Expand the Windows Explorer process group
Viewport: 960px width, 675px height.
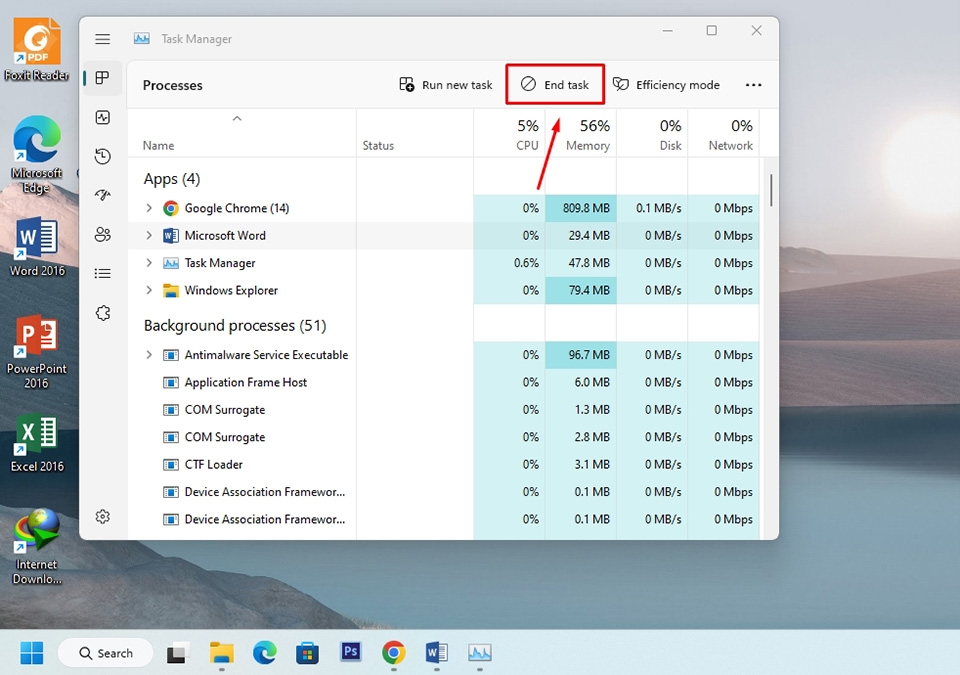pyautogui.click(x=148, y=290)
